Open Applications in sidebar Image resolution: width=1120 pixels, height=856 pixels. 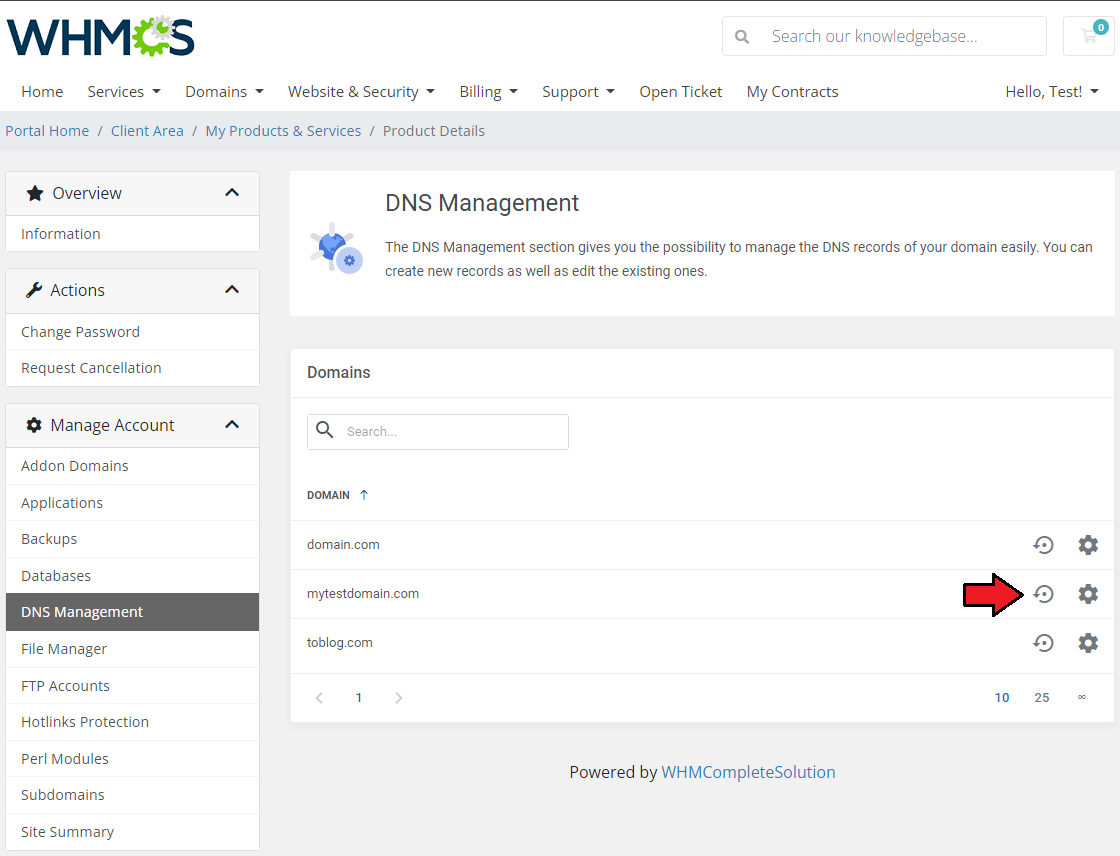point(132,503)
